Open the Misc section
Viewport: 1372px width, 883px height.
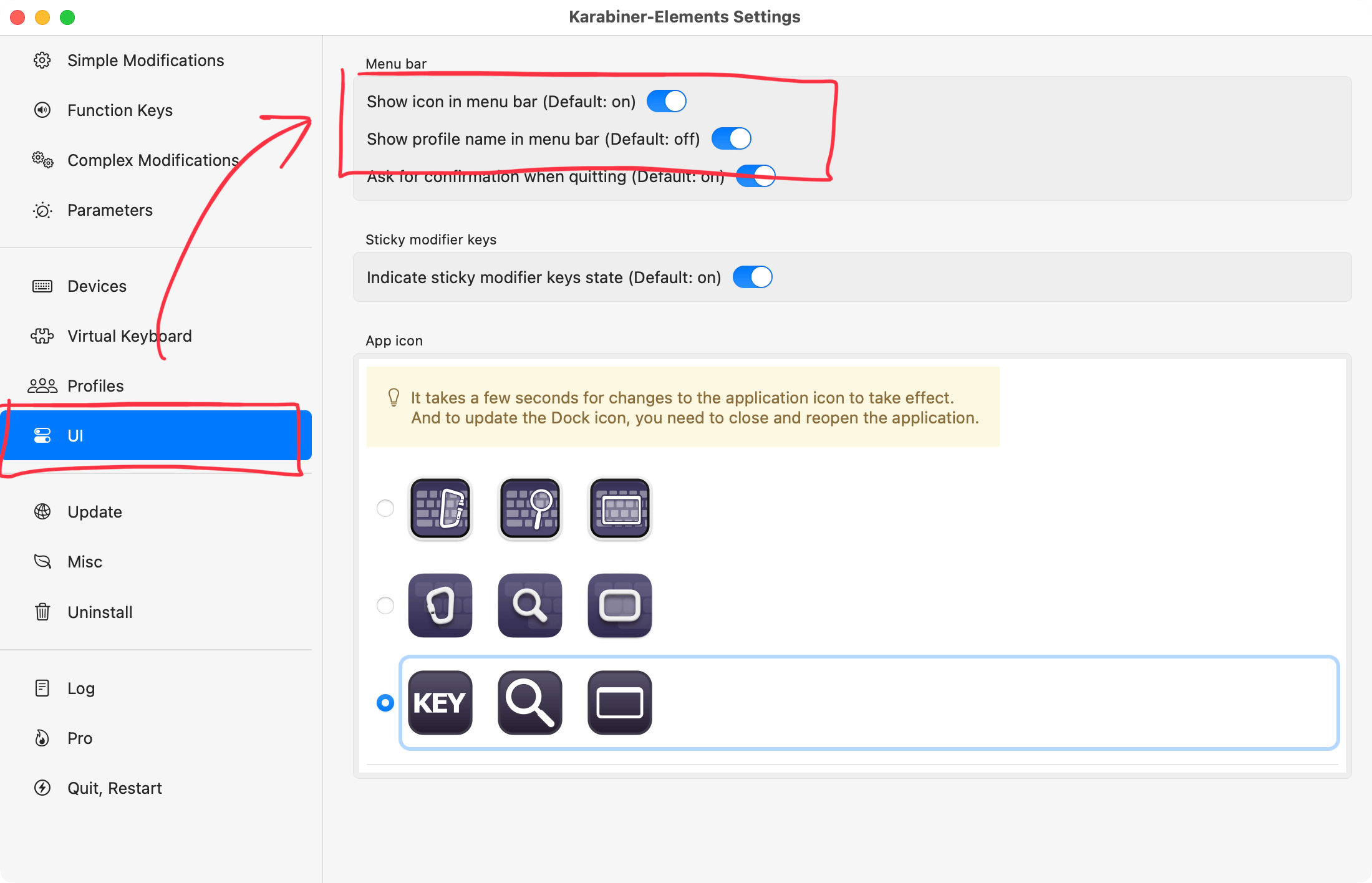coord(85,561)
